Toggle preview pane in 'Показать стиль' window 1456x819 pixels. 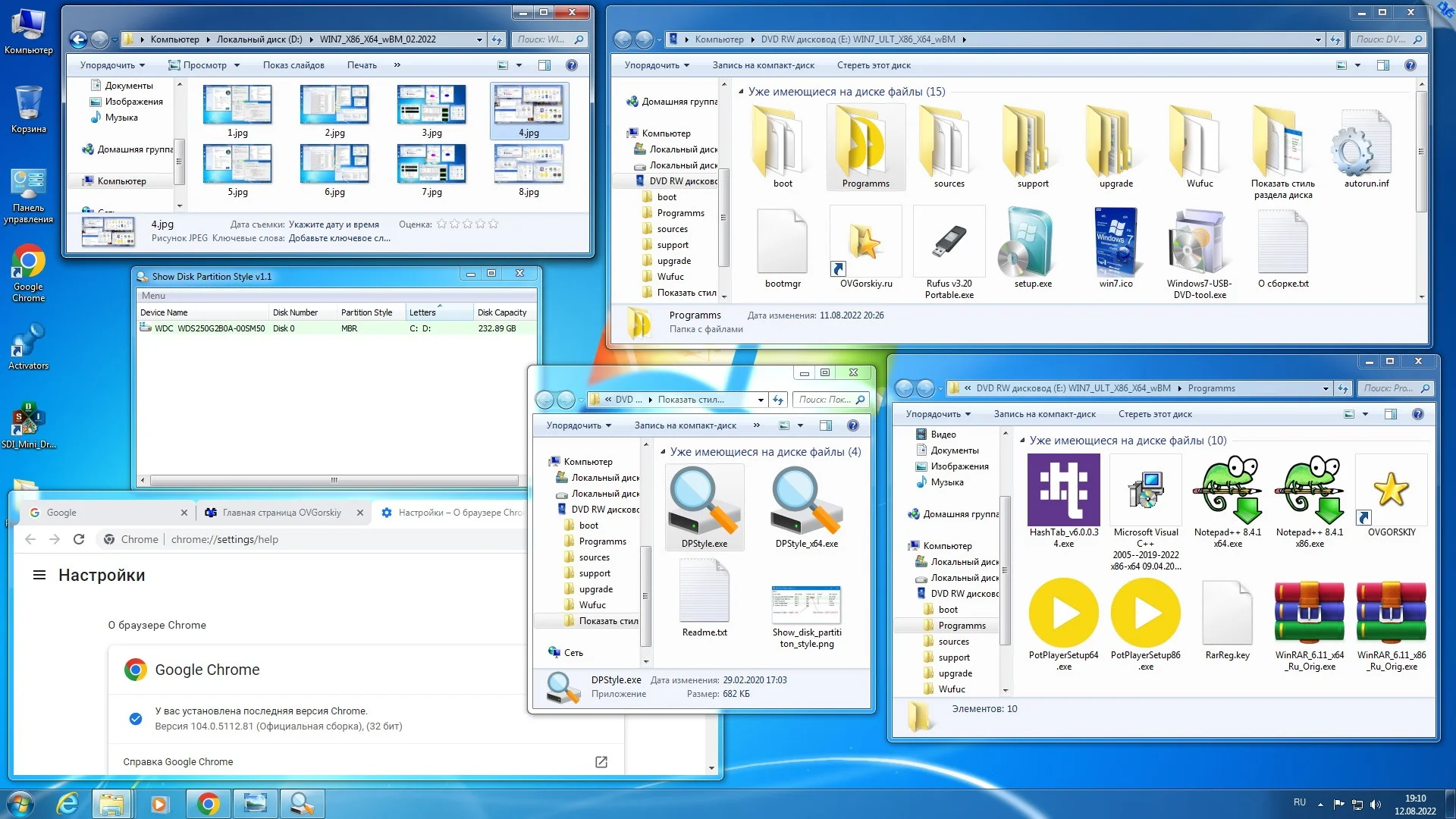[x=826, y=425]
